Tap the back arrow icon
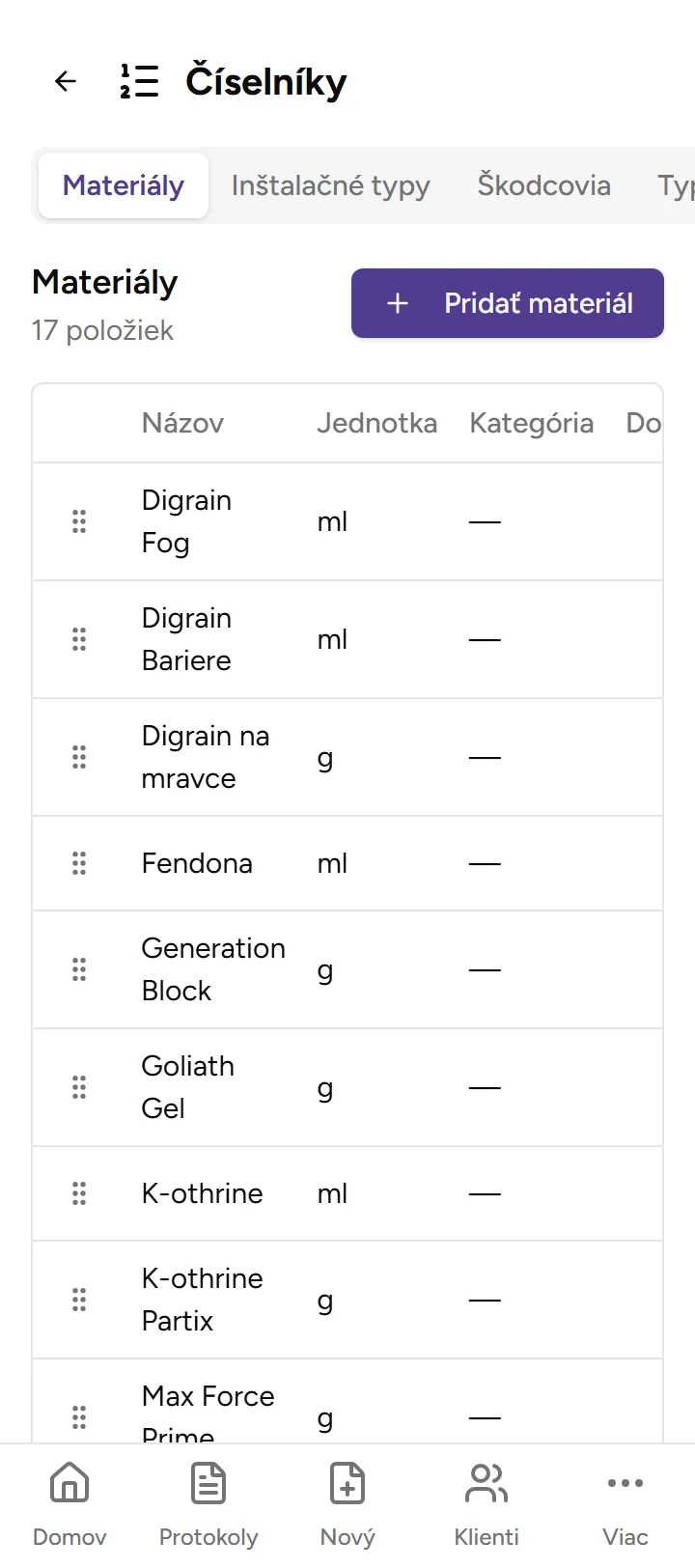The width and height of the screenshot is (695, 1568). (66, 81)
